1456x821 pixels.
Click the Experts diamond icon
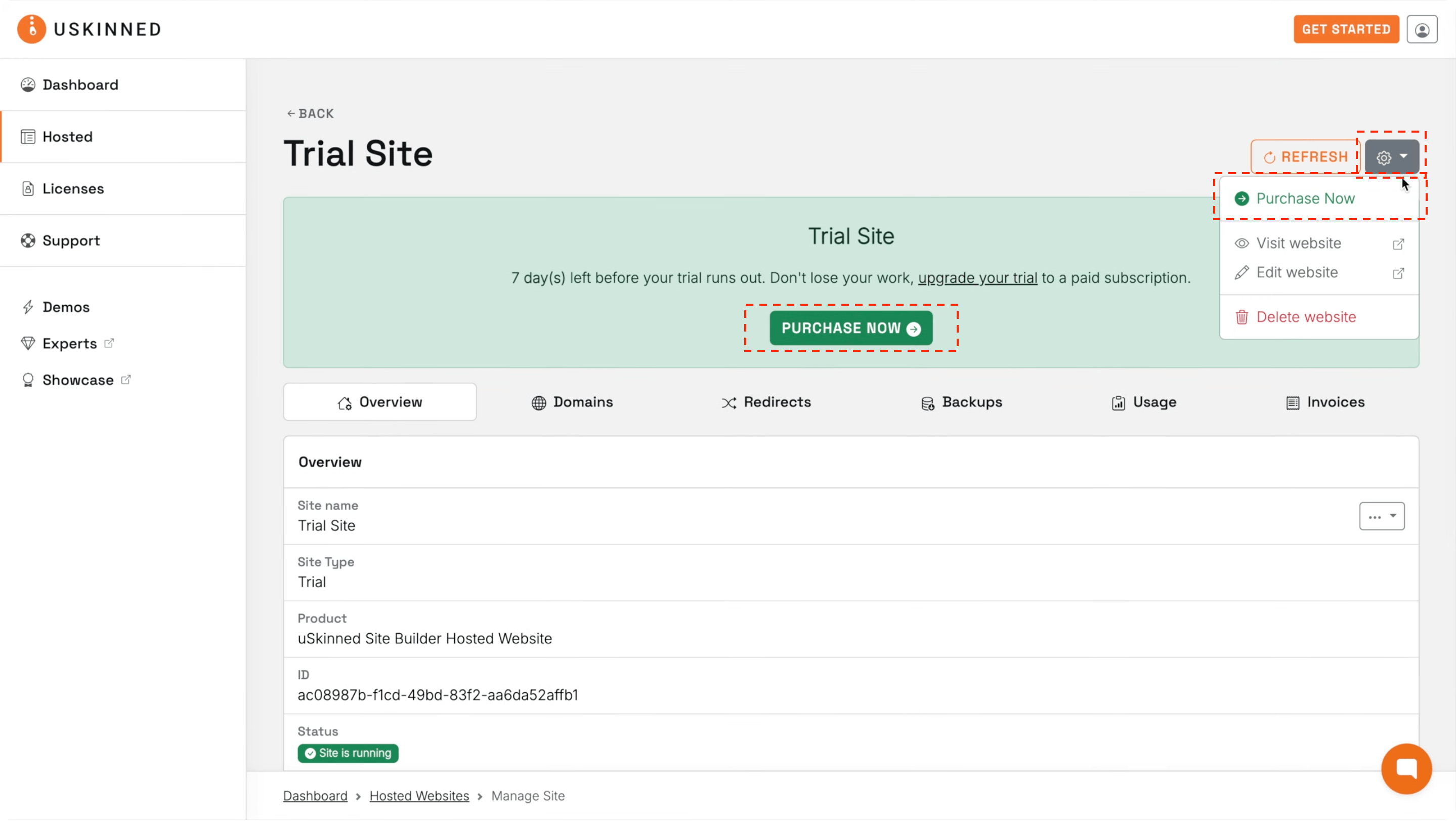tap(28, 343)
